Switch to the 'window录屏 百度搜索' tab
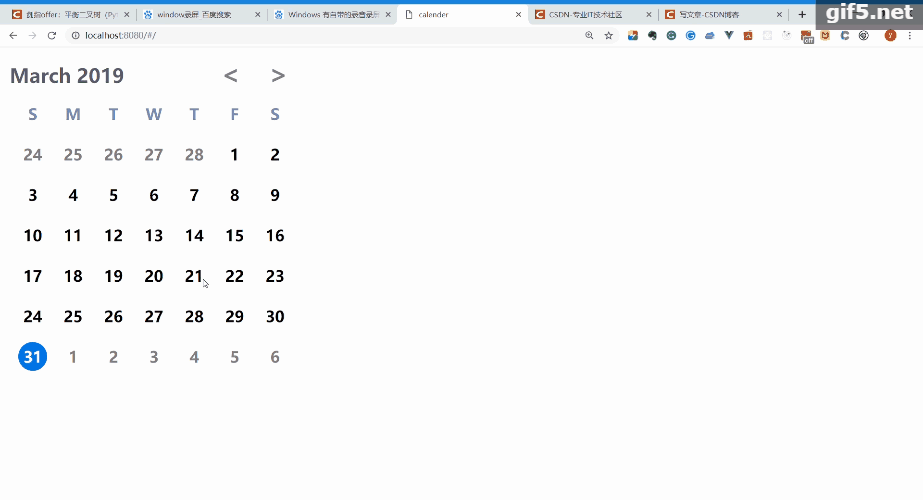The height and width of the screenshot is (500, 923). pyautogui.click(x=202, y=15)
